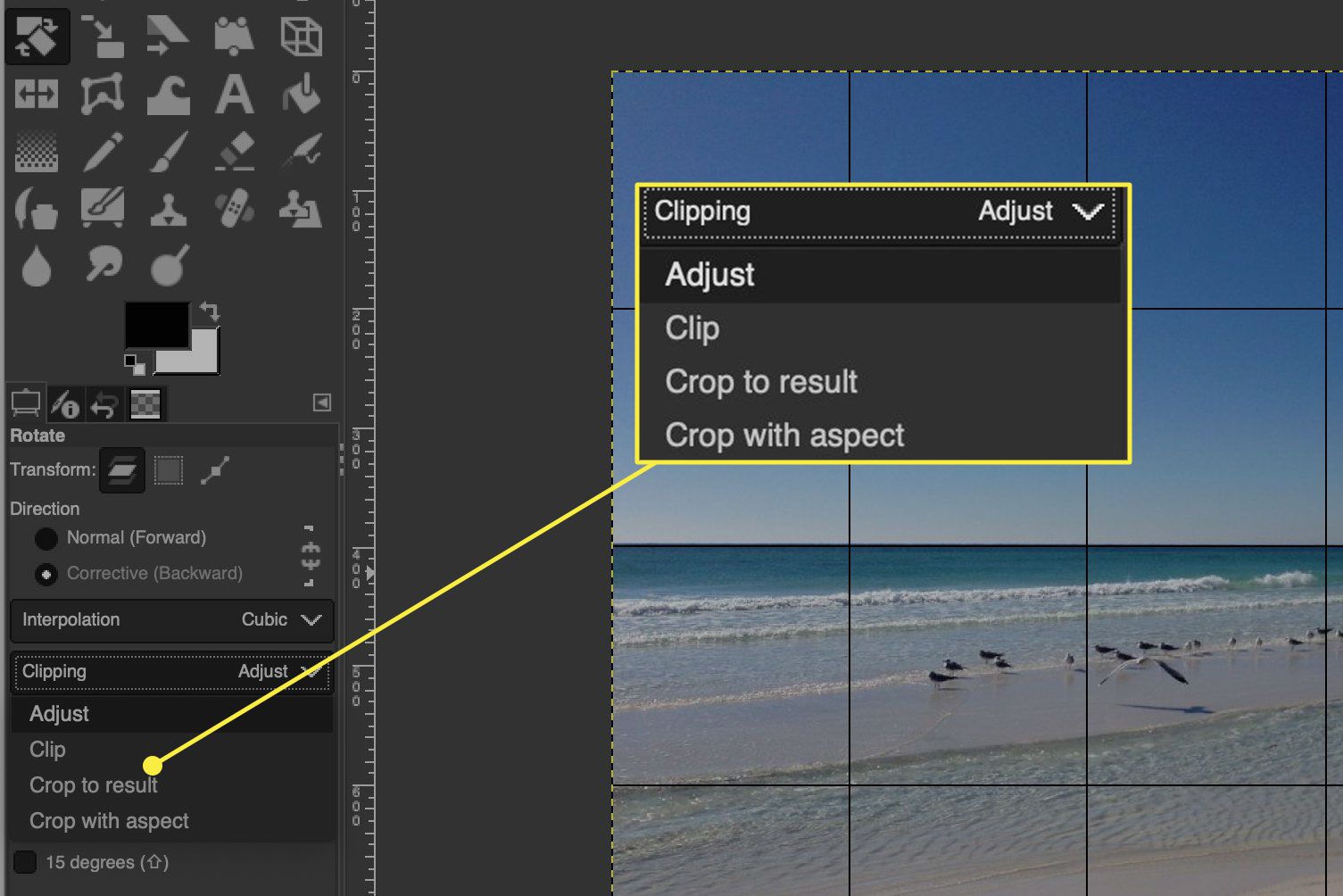Select the Clone stamp tool
1343x896 pixels.
pyautogui.click(x=168, y=210)
